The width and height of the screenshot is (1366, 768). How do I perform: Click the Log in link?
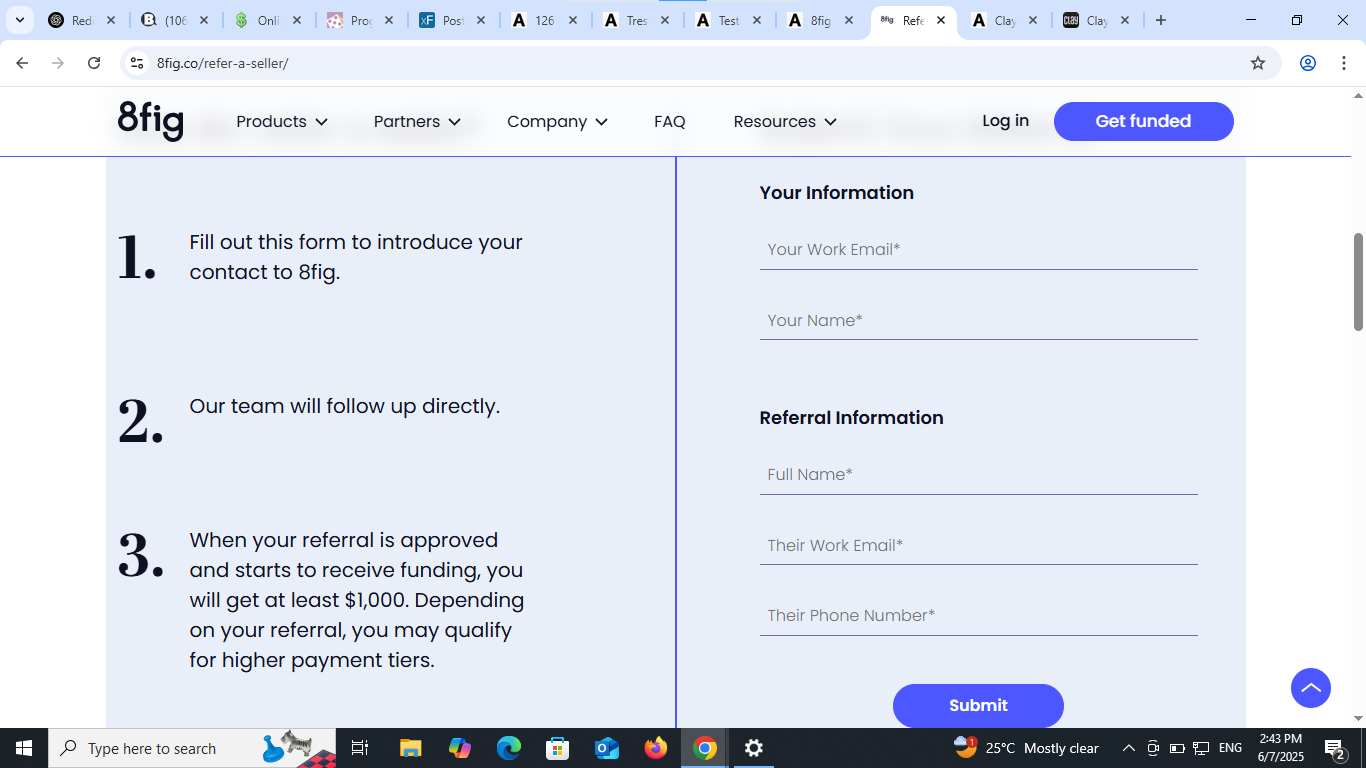click(x=1005, y=121)
